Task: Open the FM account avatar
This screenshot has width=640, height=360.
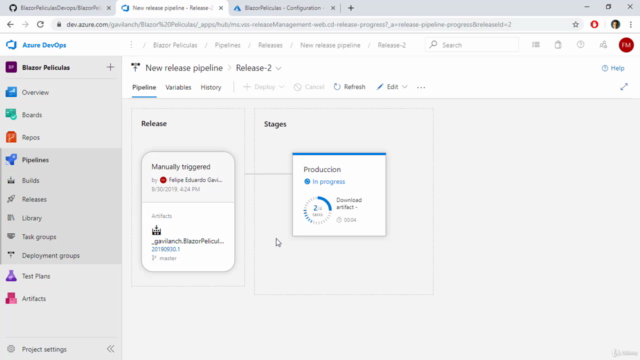Action: click(x=626, y=45)
